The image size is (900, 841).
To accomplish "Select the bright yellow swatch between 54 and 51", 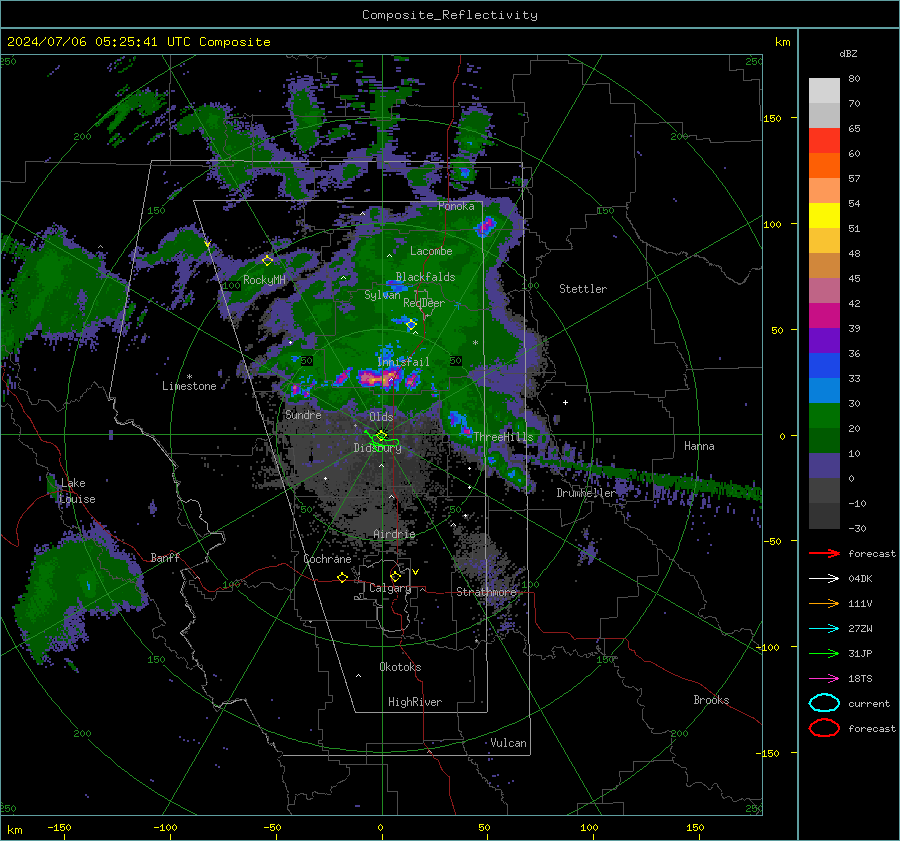I will (824, 215).
